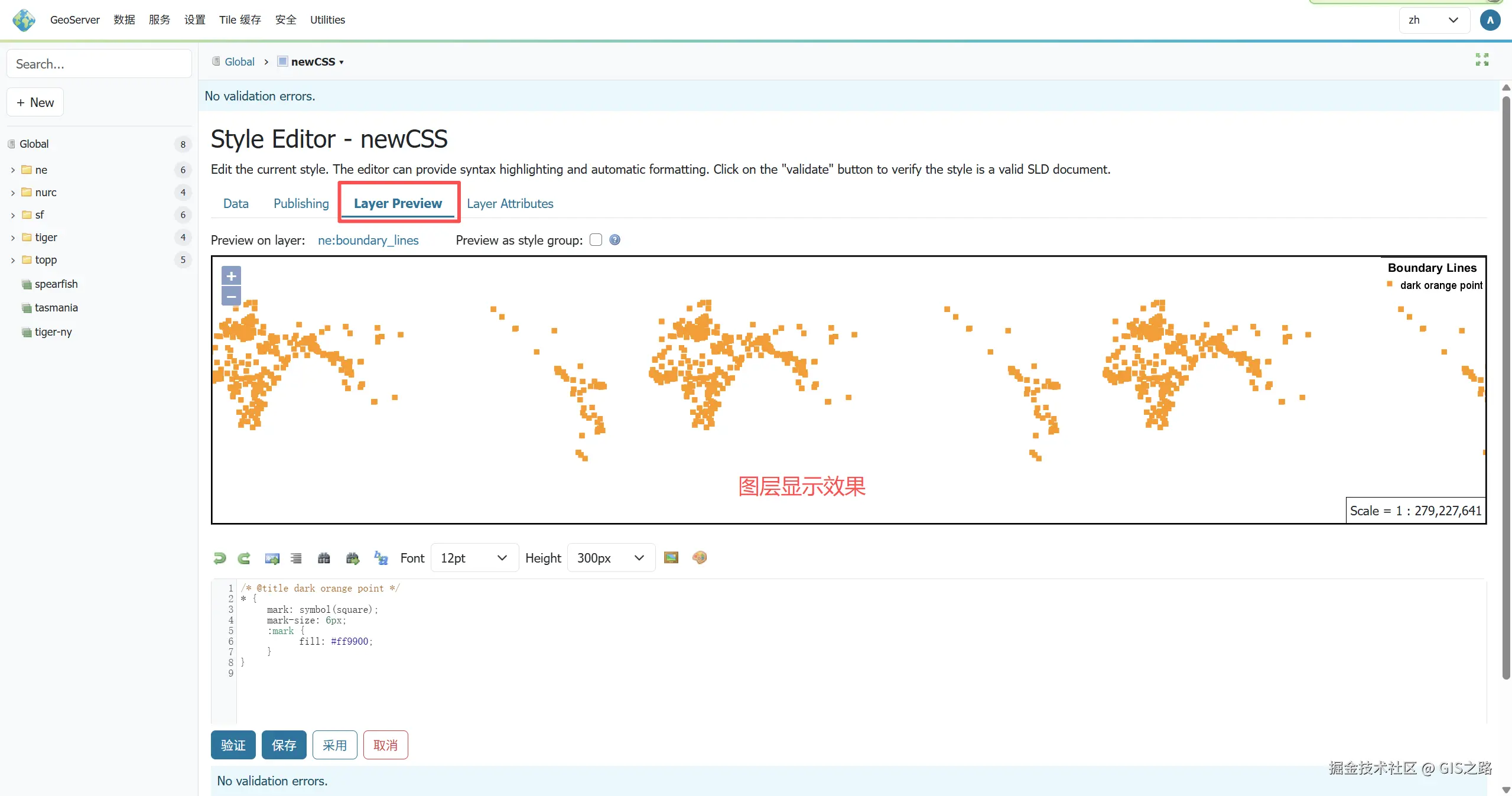Open the Layer Attributes tab
This screenshot has height=796, width=1512.
[510, 203]
